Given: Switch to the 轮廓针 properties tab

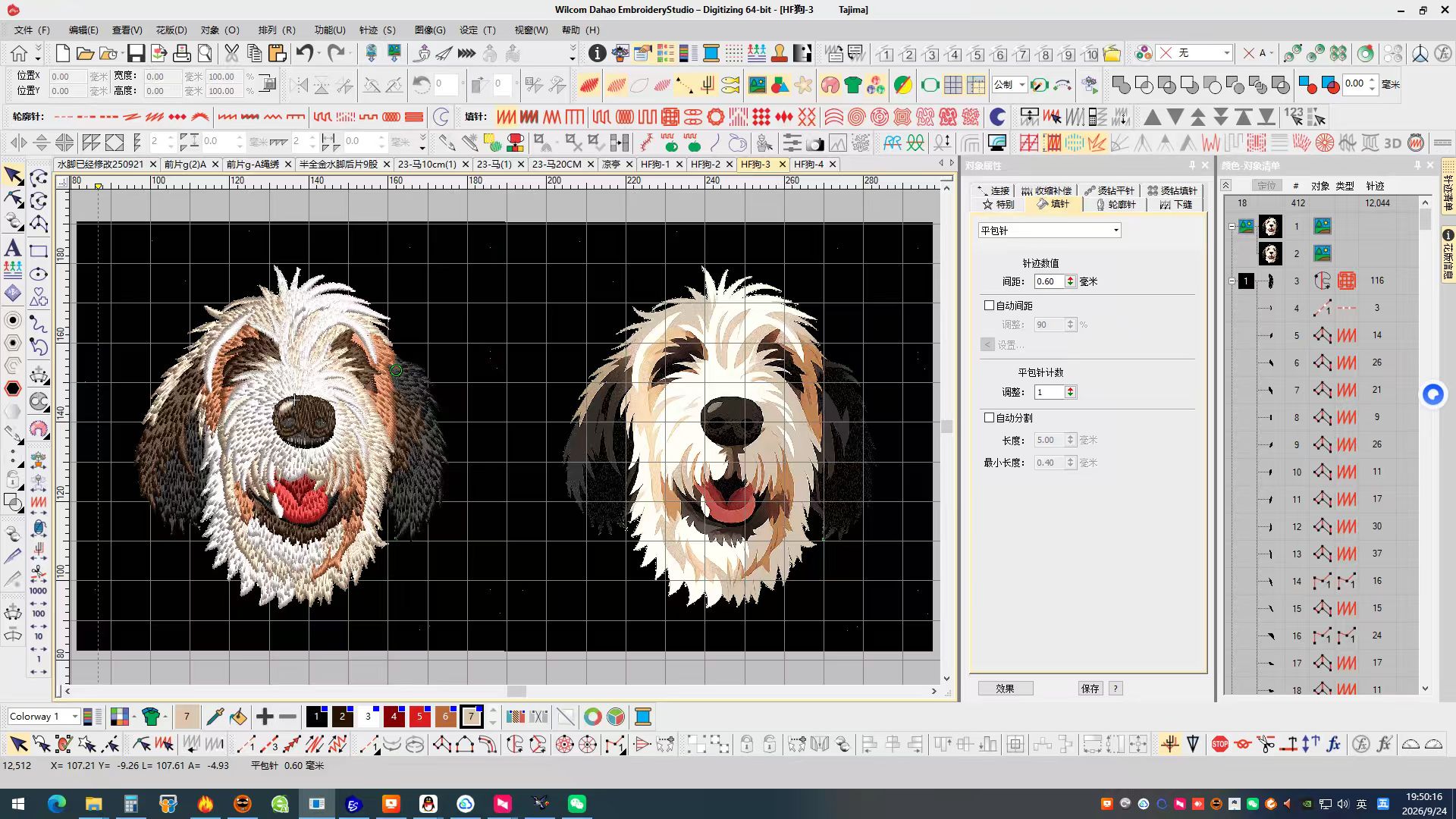Looking at the screenshot, I should point(1116,205).
